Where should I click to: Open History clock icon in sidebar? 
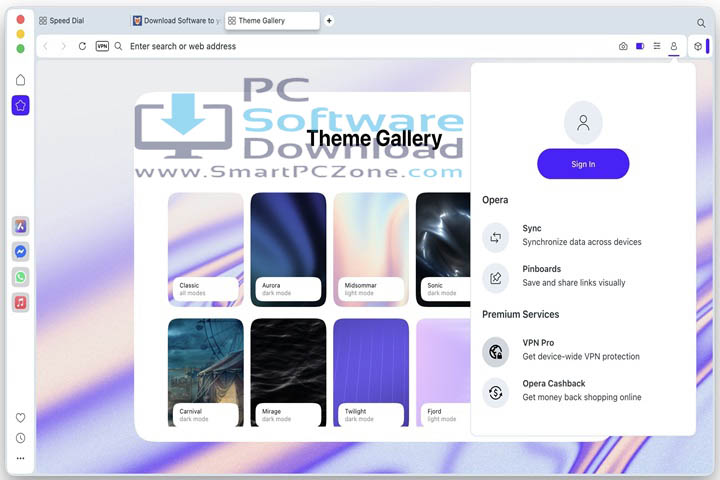pos(21,438)
